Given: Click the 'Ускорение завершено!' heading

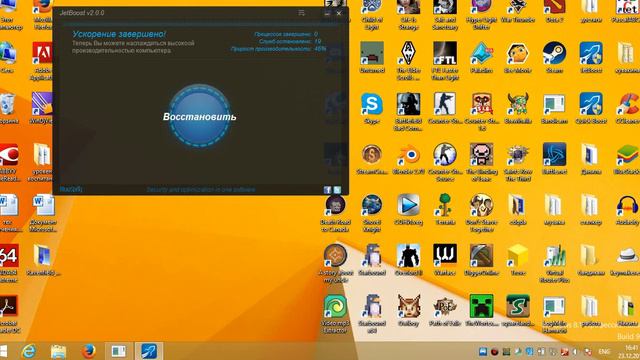Looking at the screenshot, I should (119, 34).
